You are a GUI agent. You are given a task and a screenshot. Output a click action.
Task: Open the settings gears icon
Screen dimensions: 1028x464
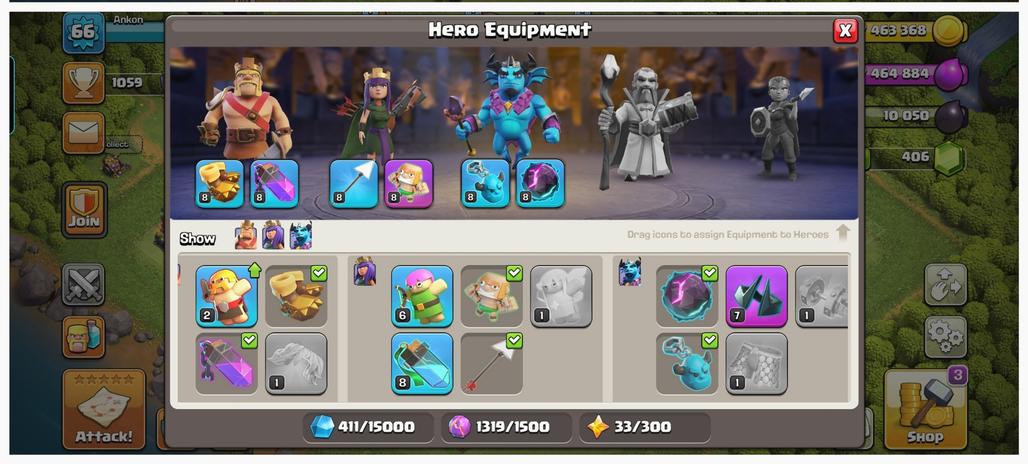pyautogui.click(x=945, y=337)
